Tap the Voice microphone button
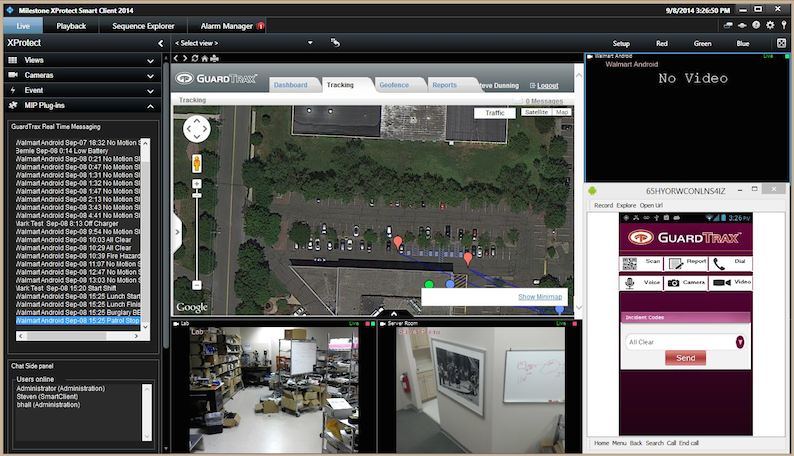The width and height of the screenshot is (794, 456). pyautogui.click(x=641, y=282)
